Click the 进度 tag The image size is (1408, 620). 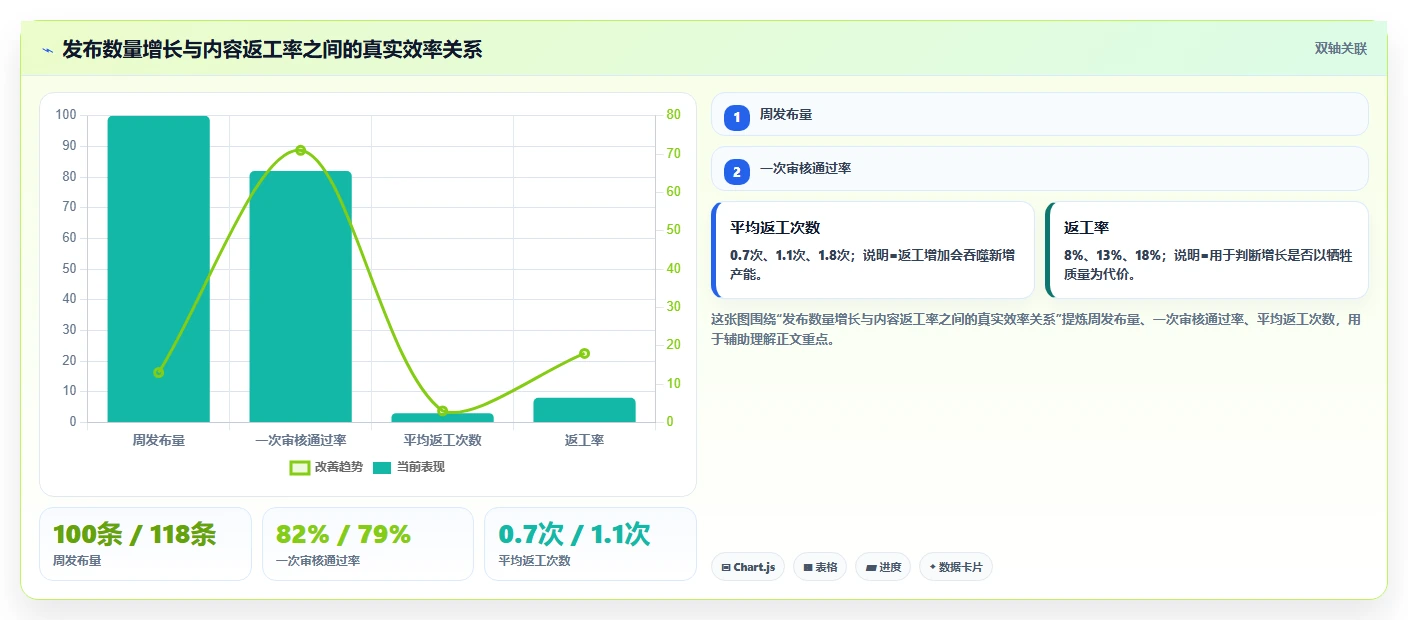click(883, 567)
